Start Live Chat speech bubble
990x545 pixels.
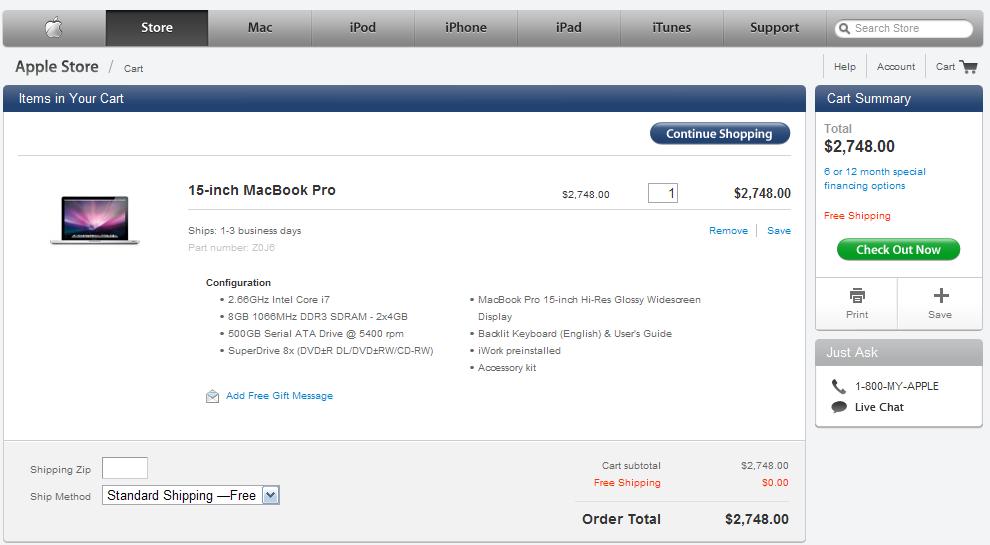(839, 407)
